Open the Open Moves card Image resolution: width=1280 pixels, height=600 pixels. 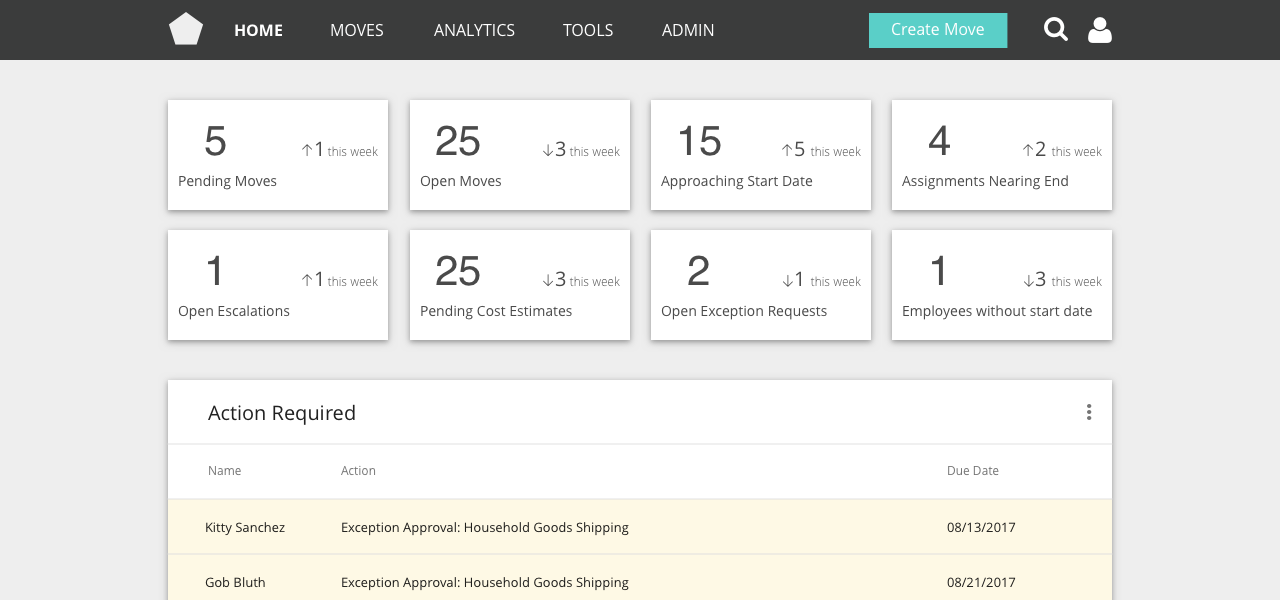(x=520, y=155)
